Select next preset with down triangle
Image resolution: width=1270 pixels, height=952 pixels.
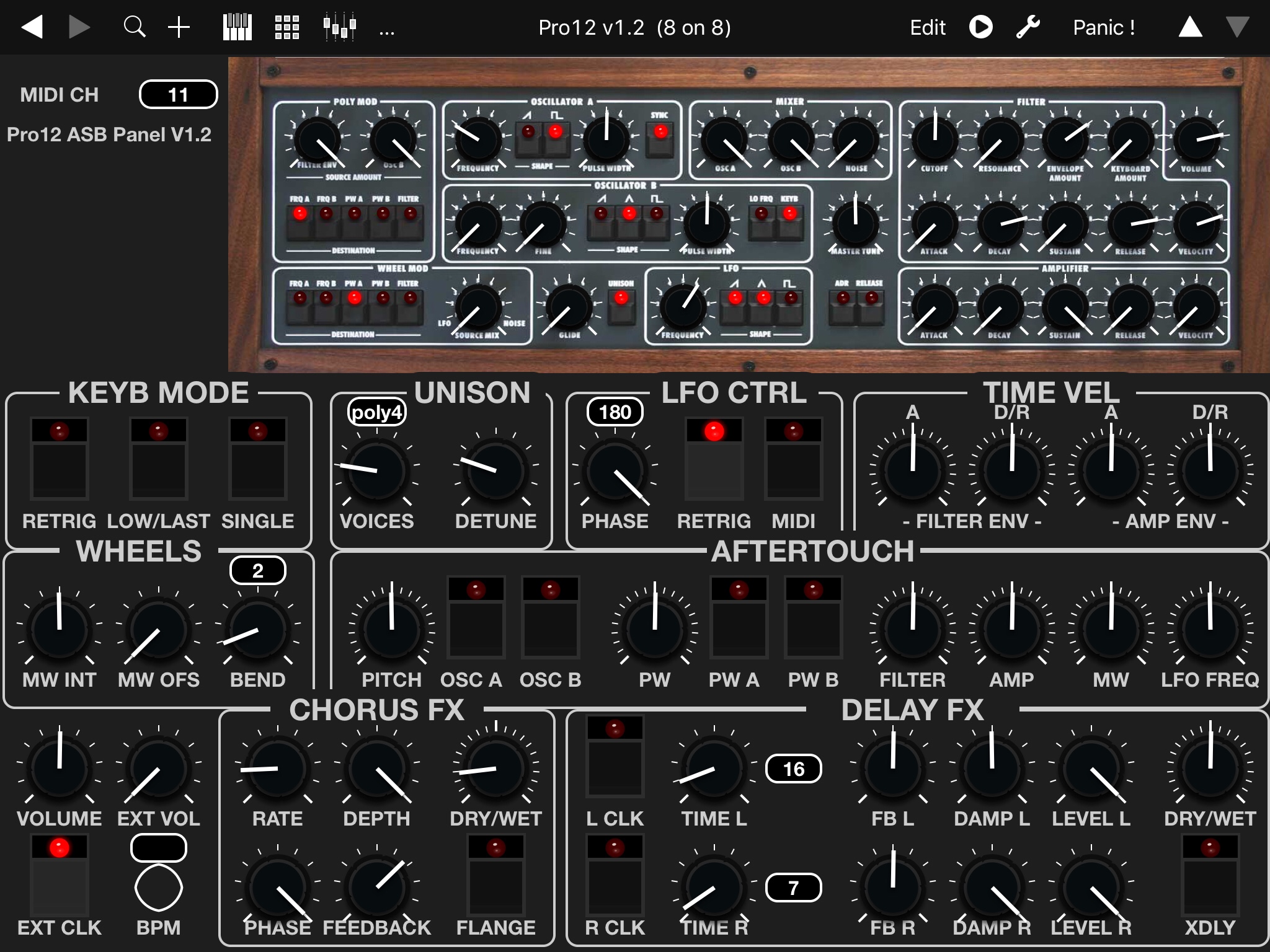click(x=1238, y=27)
